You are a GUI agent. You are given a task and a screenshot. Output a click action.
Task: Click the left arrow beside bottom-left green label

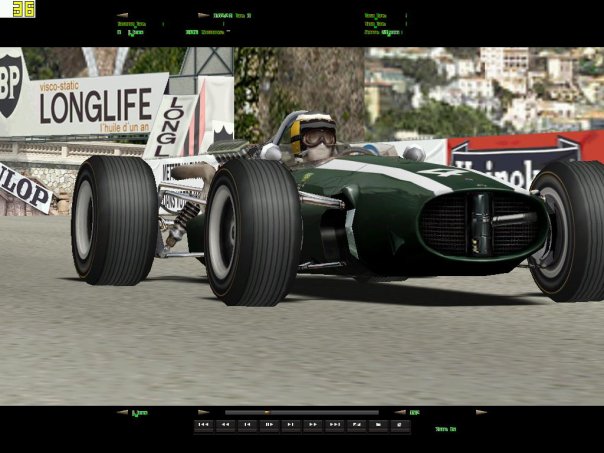122,412
